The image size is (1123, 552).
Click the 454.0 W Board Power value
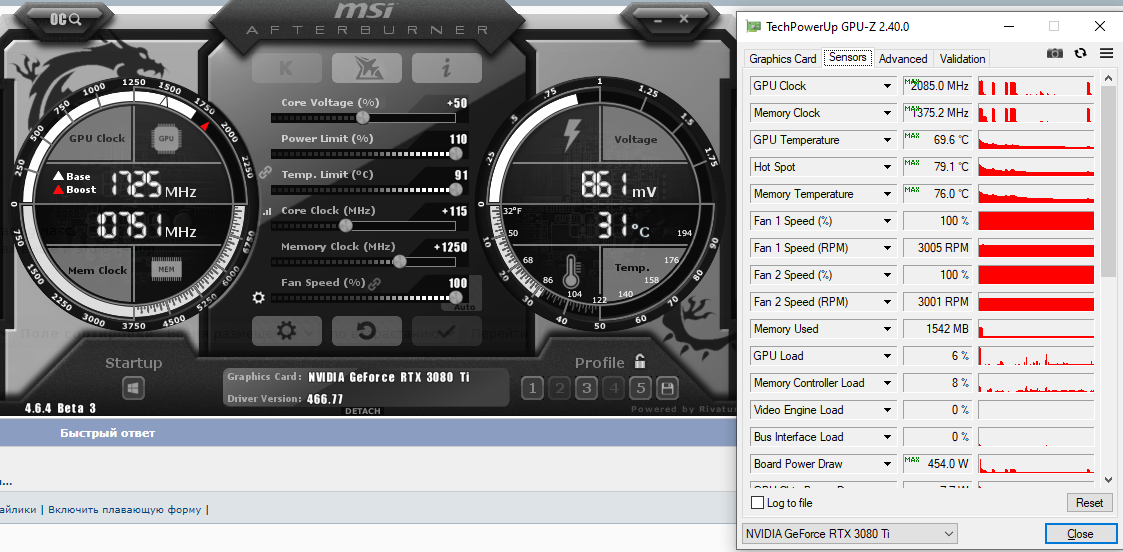(x=938, y=465)
